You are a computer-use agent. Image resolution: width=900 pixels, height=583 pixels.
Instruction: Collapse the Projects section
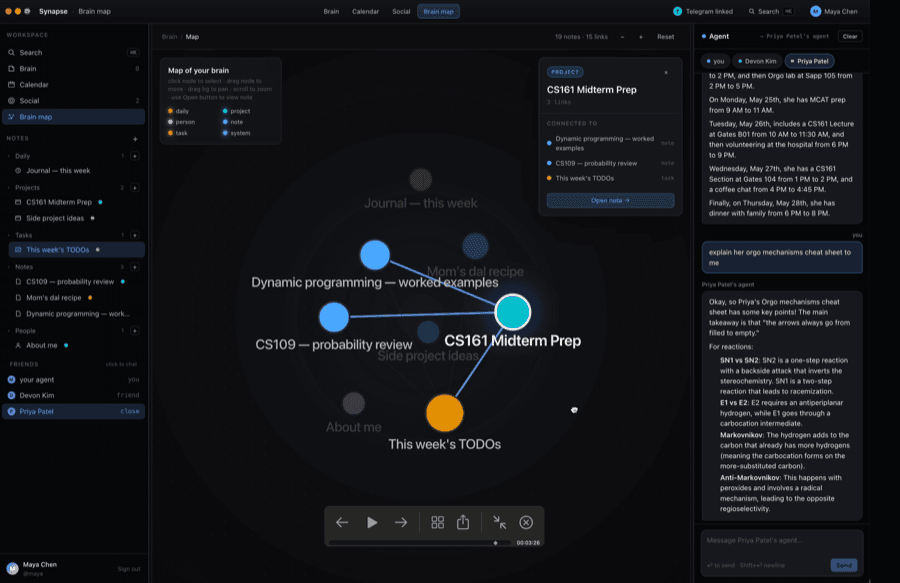(x=9, y=188)
